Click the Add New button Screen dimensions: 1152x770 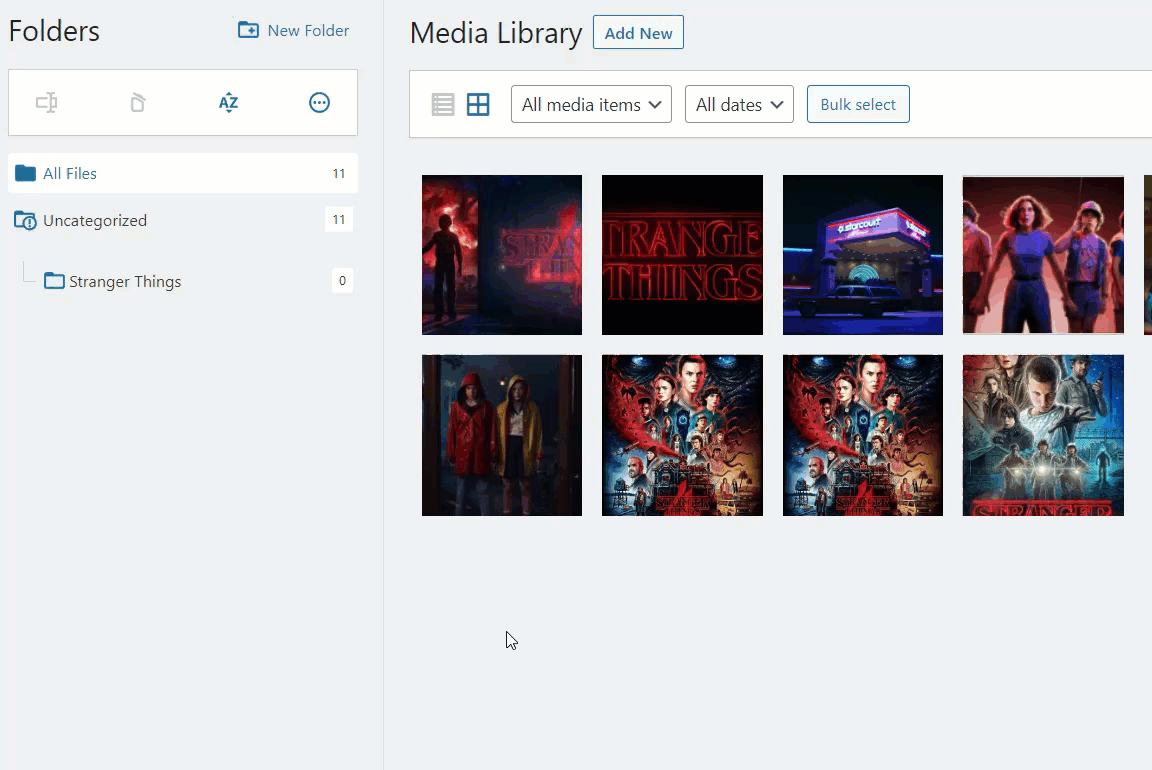[638, 33]
